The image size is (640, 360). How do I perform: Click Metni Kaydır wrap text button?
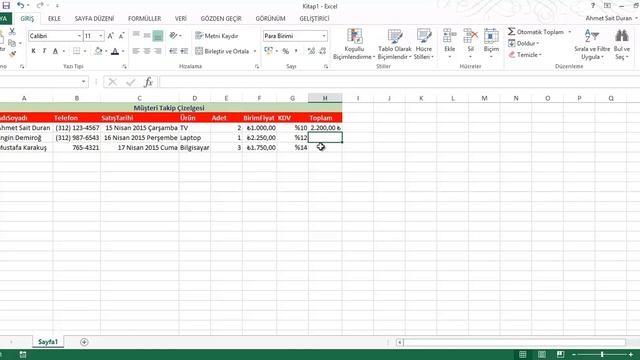click(x=217, y=36)
